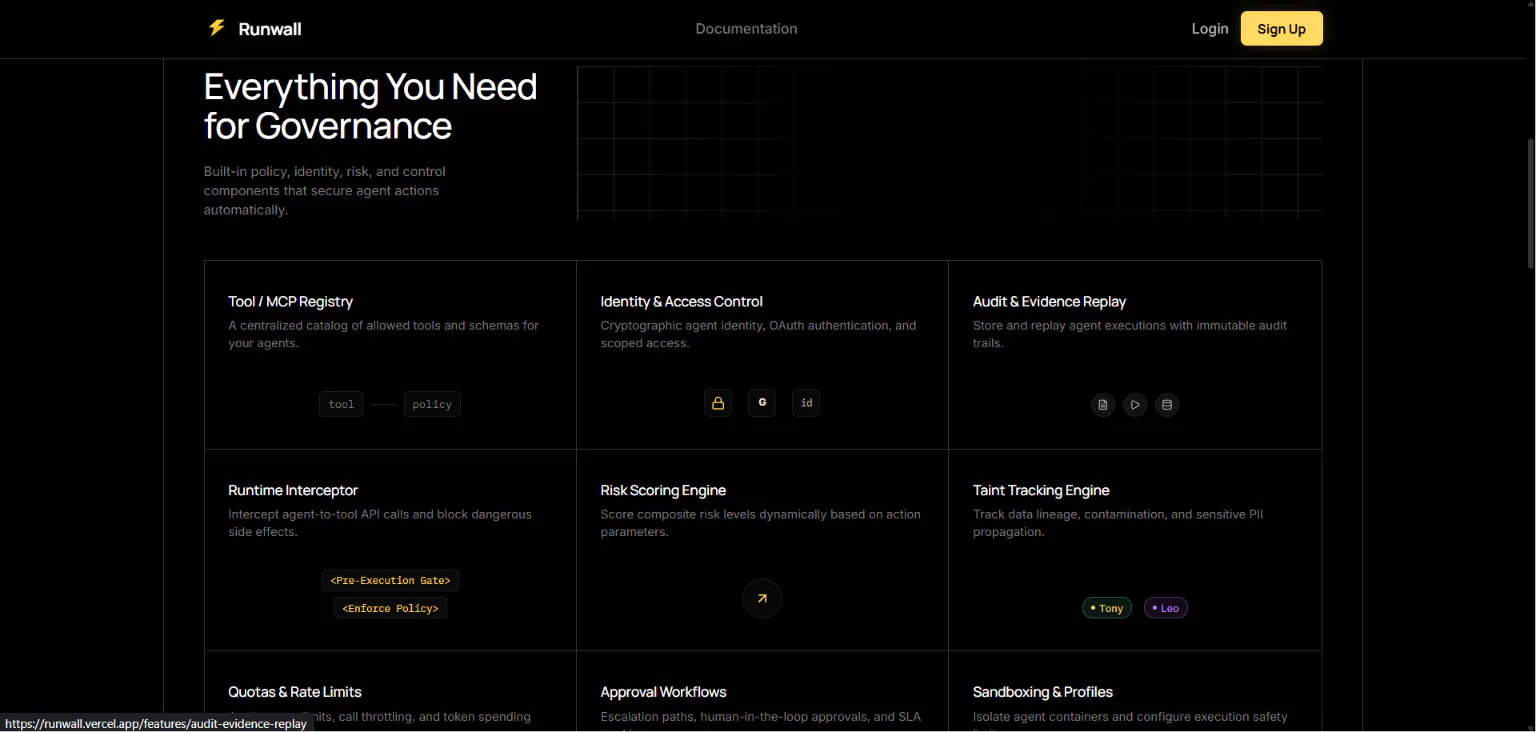Image resolution: width=1536 pixels, height=732 pixels.
Task: Click the Login link
Action: pyautogui.click(x=1210, y=29)
